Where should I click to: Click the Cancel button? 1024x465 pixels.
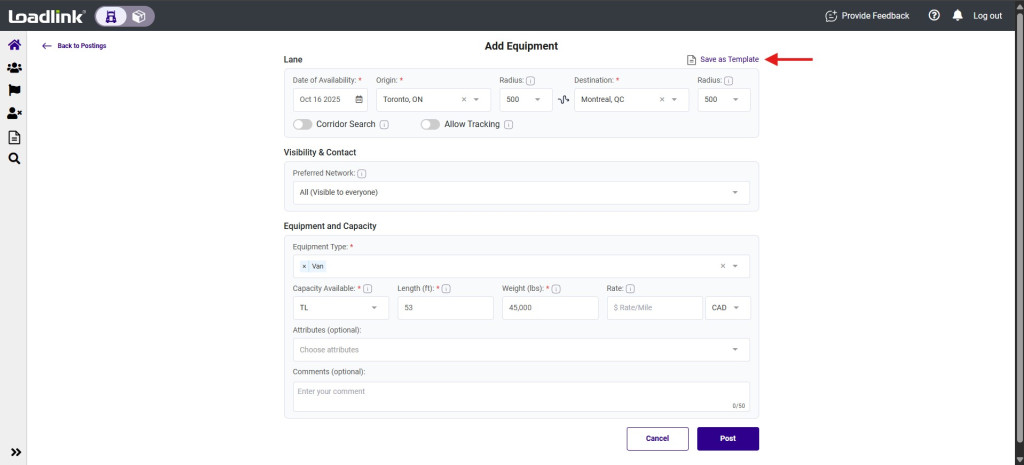[x=657, y=438]
